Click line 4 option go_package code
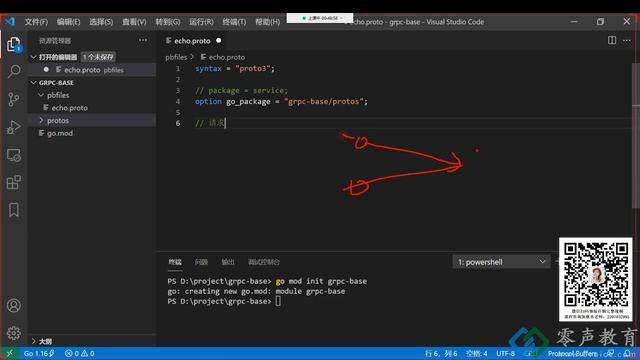Screen dimensions: 640x360 [281, 101]
